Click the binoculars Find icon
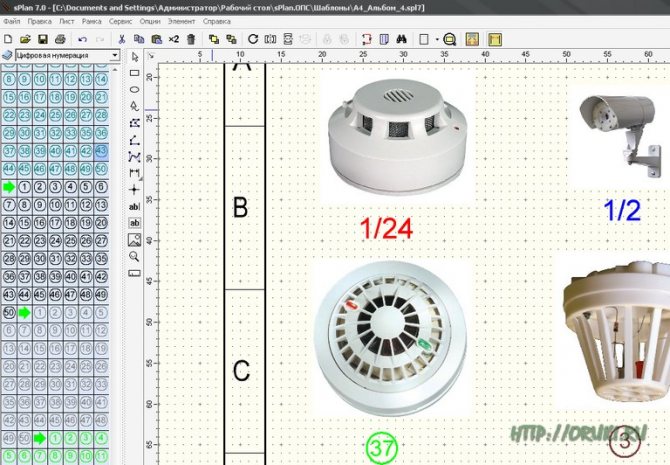 coord(397,39)
